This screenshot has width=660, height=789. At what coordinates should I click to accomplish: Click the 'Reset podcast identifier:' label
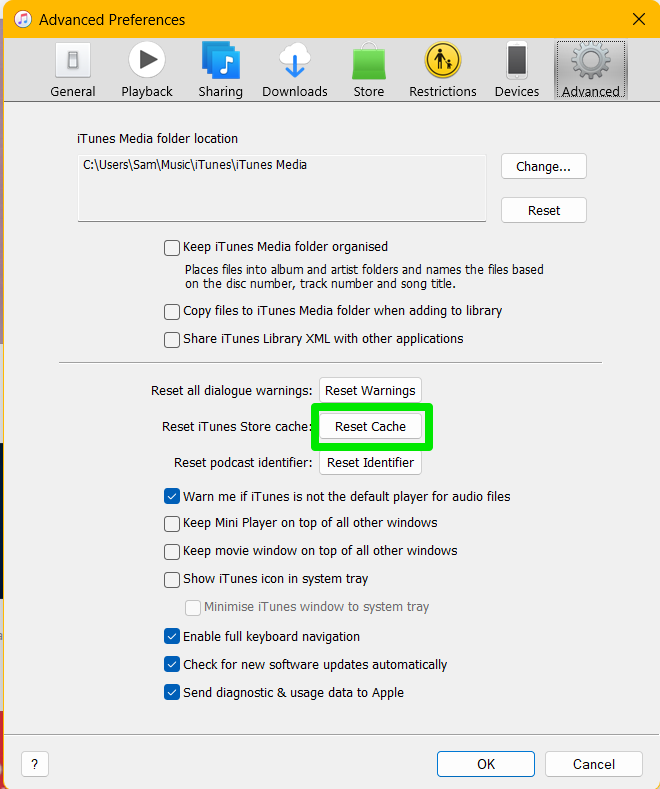[x=243, y=463]
